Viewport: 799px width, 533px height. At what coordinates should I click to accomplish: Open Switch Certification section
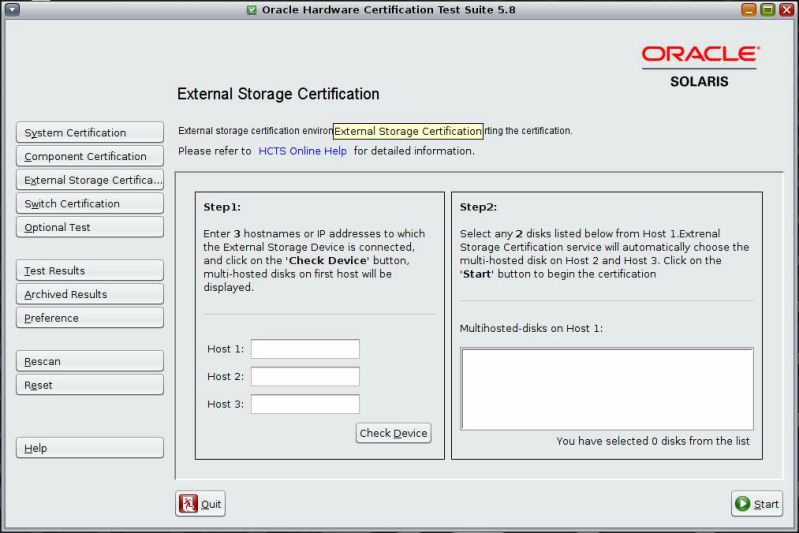90,203
